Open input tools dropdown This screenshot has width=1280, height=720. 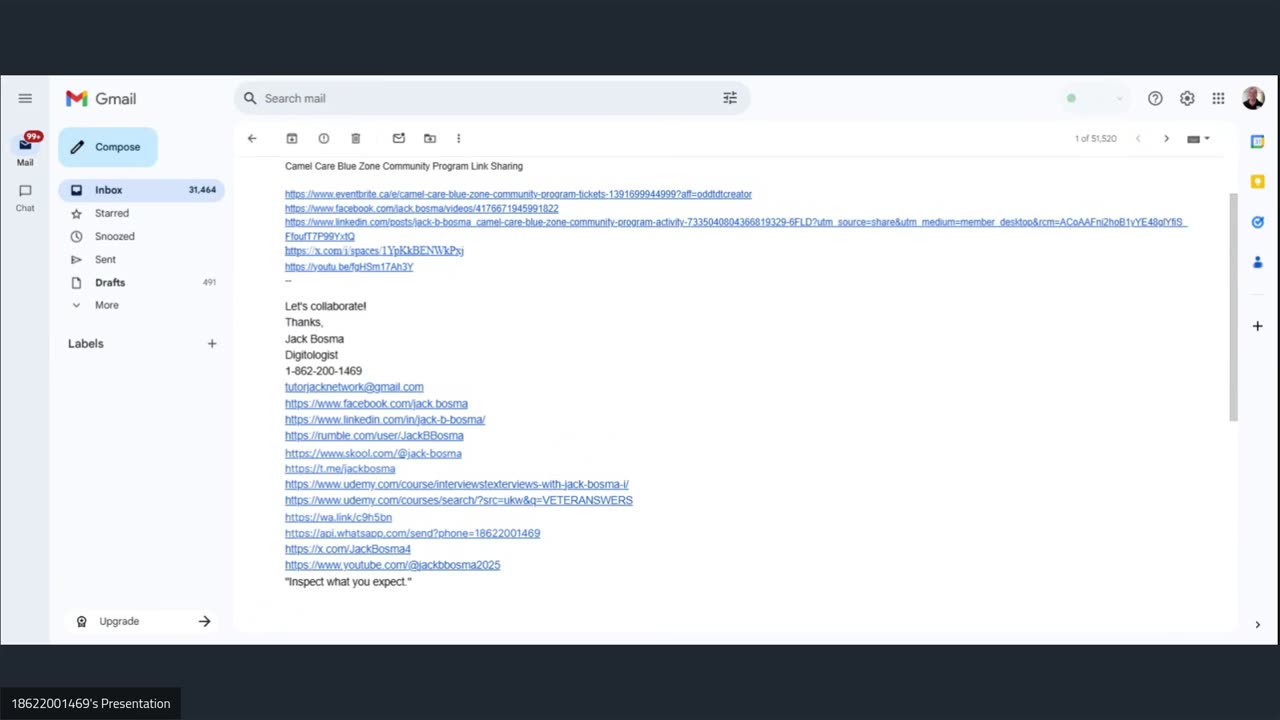tap(1198, 138)
